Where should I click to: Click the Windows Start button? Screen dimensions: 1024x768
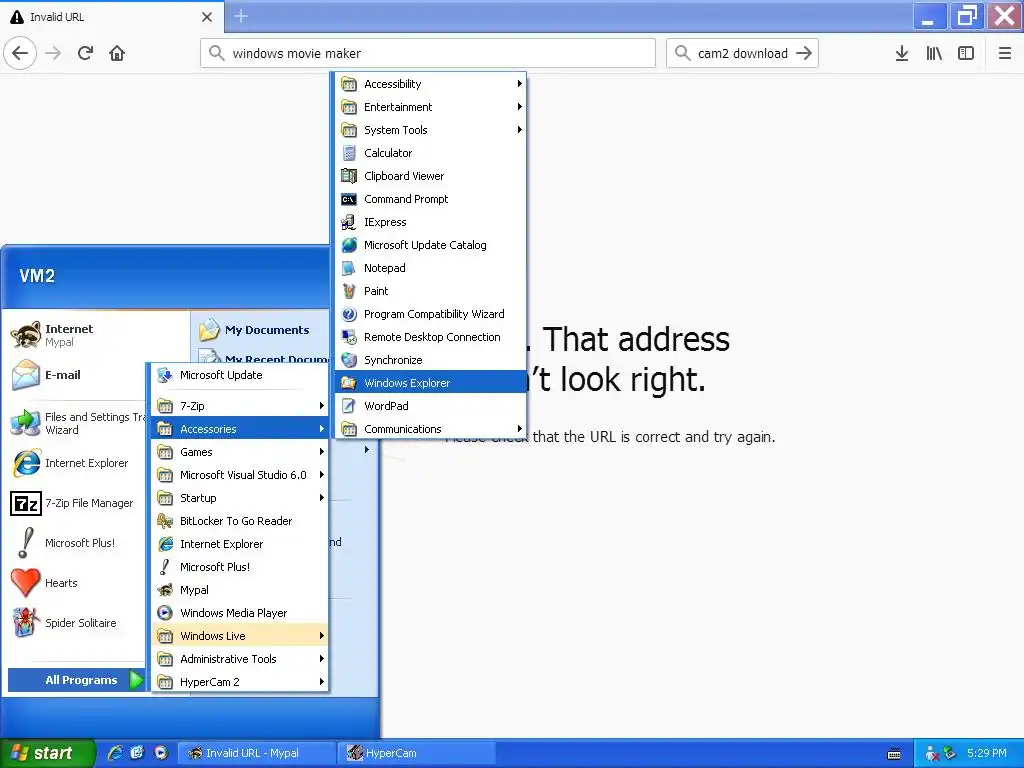(48, 753)
